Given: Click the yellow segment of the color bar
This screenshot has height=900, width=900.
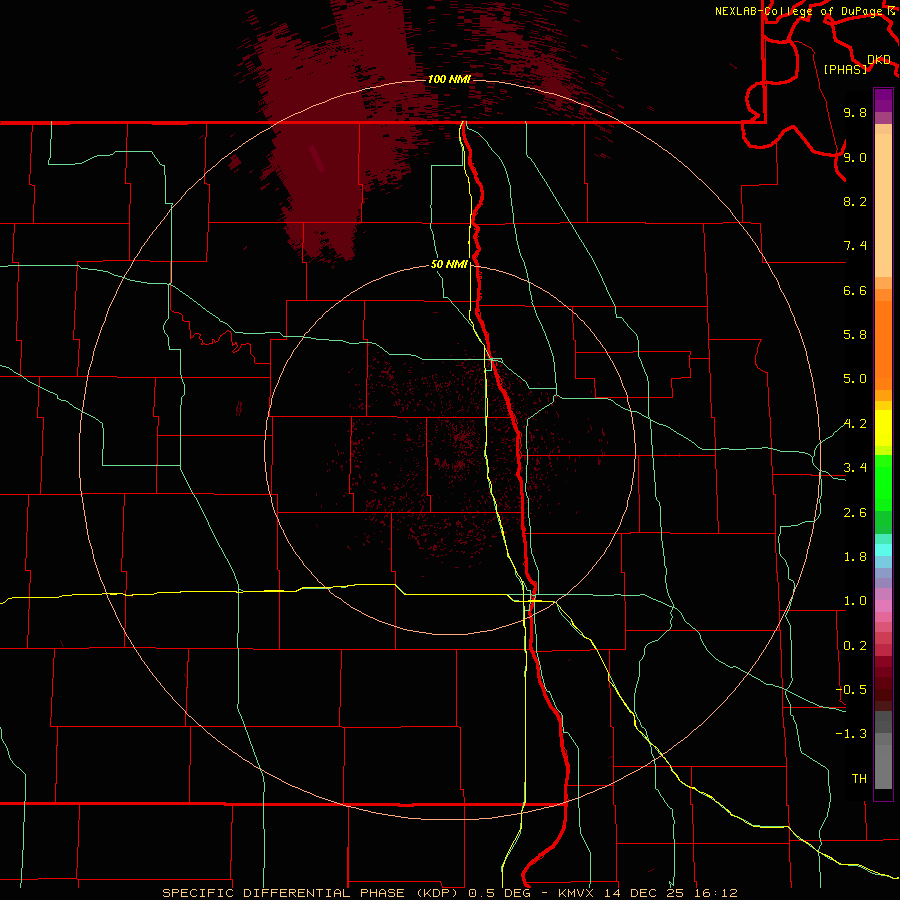Looking at the screenshot, I should (883, 428).
